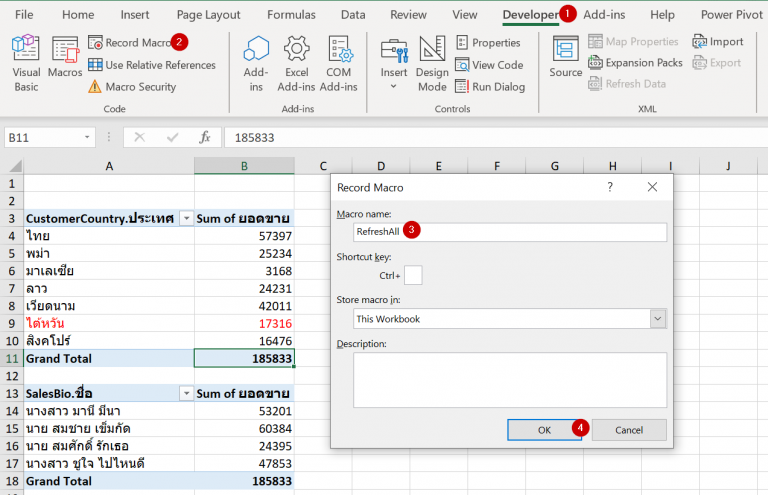Screen dimensions: 768x495
Task: Open the Insert Function dialog
Action: [x=205, y=138]
